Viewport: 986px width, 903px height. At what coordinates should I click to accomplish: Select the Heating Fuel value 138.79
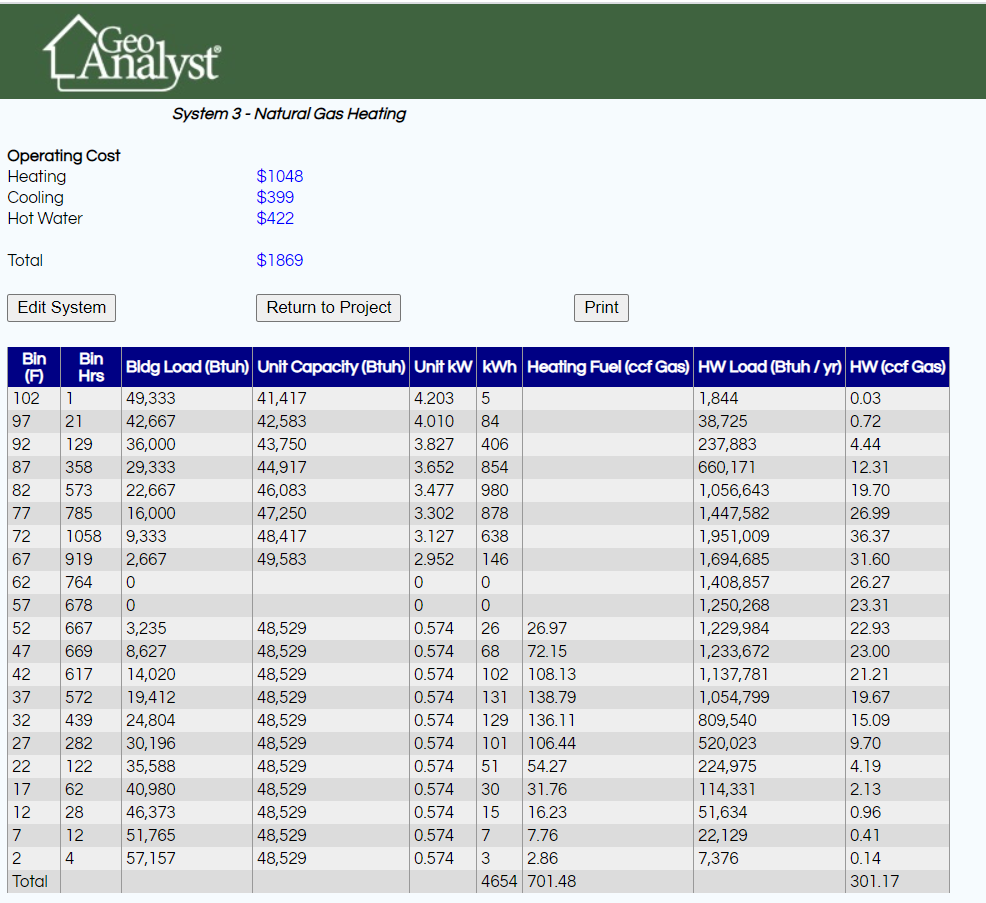(551, 697)
